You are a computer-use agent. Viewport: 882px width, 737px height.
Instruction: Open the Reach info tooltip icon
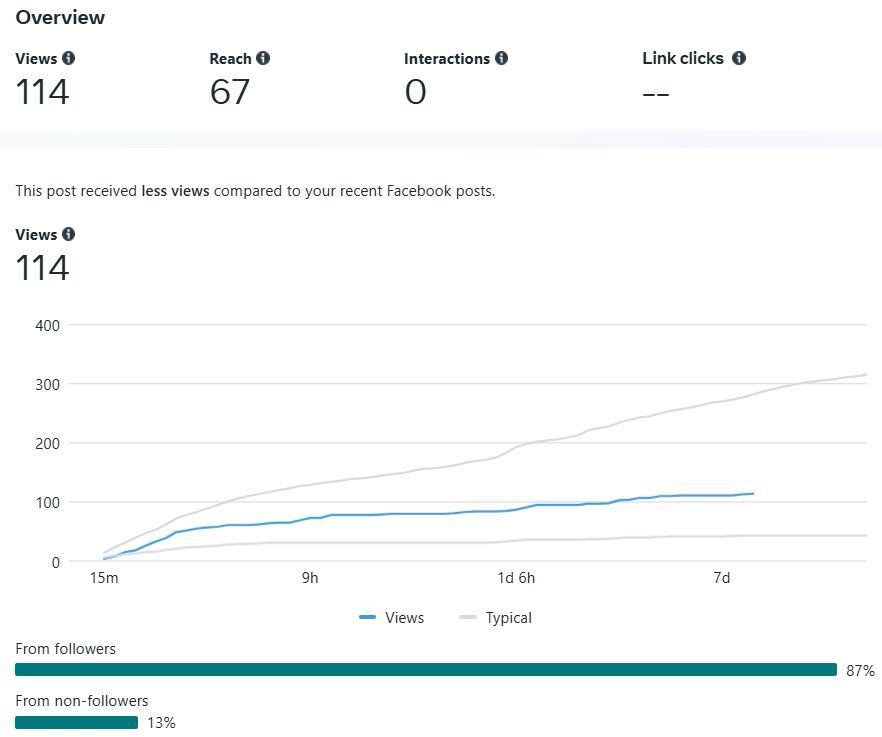(x=262, y=58)
